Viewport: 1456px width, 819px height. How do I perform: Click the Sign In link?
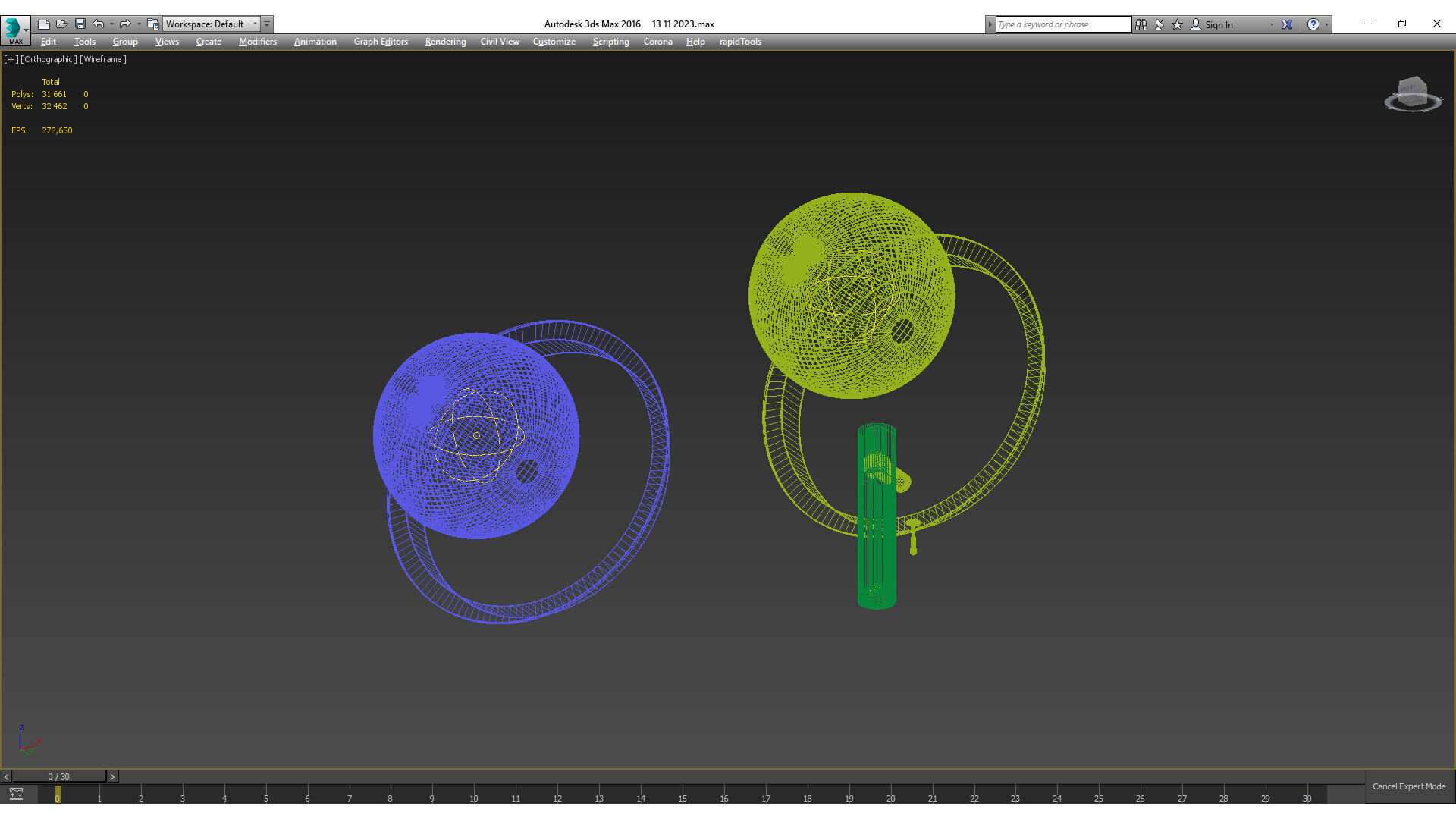coord(1219,24)
